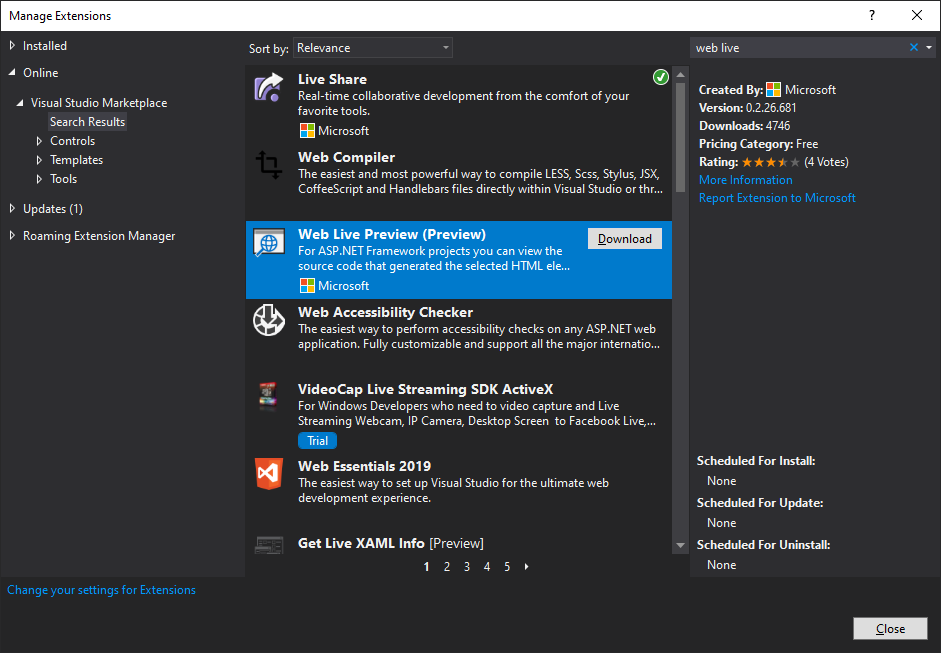The height and width of the screenshot is (653, 941).
Task: Expand the Roaming Extension Manager category
Action: 12,236
